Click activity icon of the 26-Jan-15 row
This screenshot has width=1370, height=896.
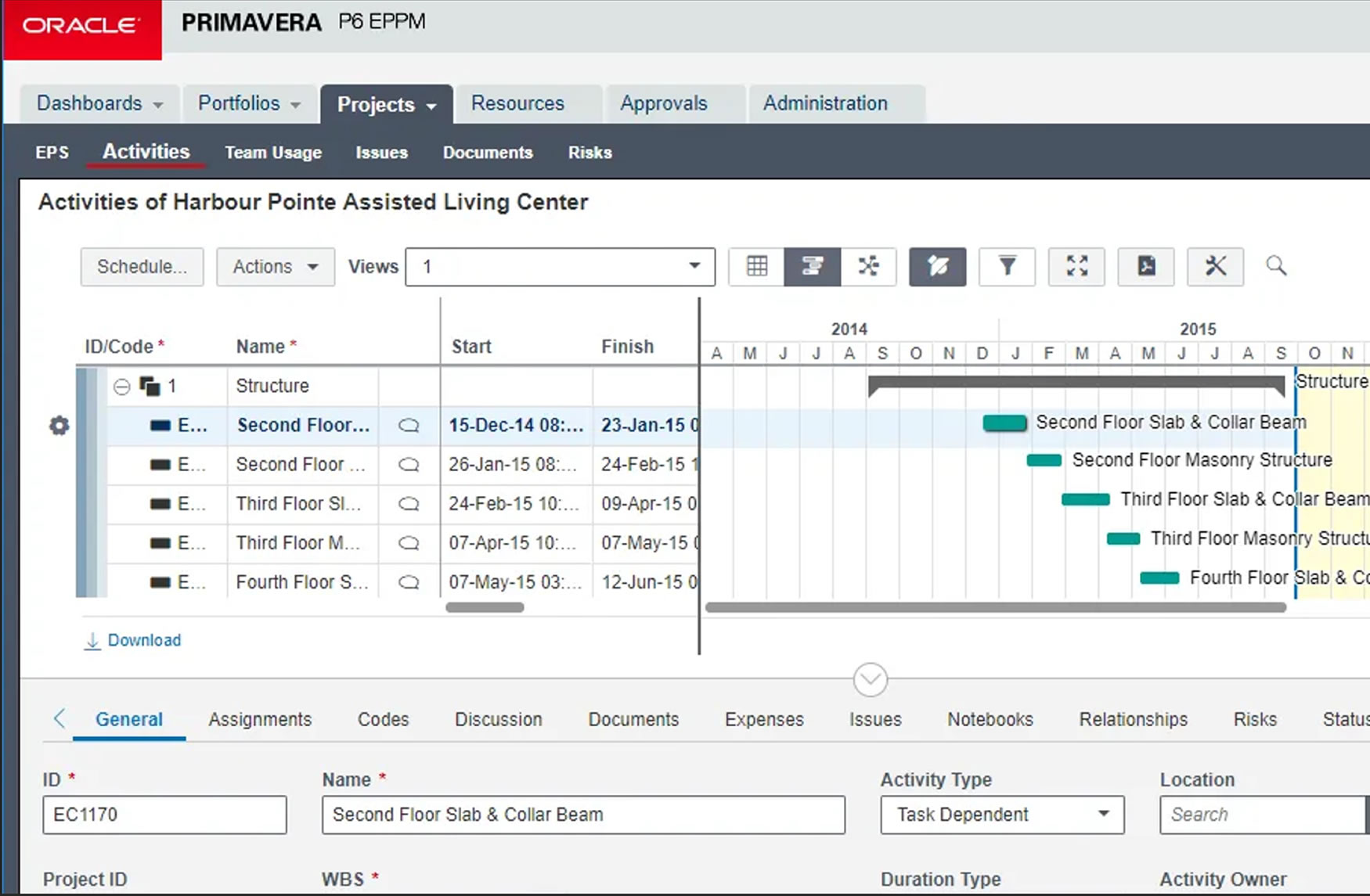point(160,465)
